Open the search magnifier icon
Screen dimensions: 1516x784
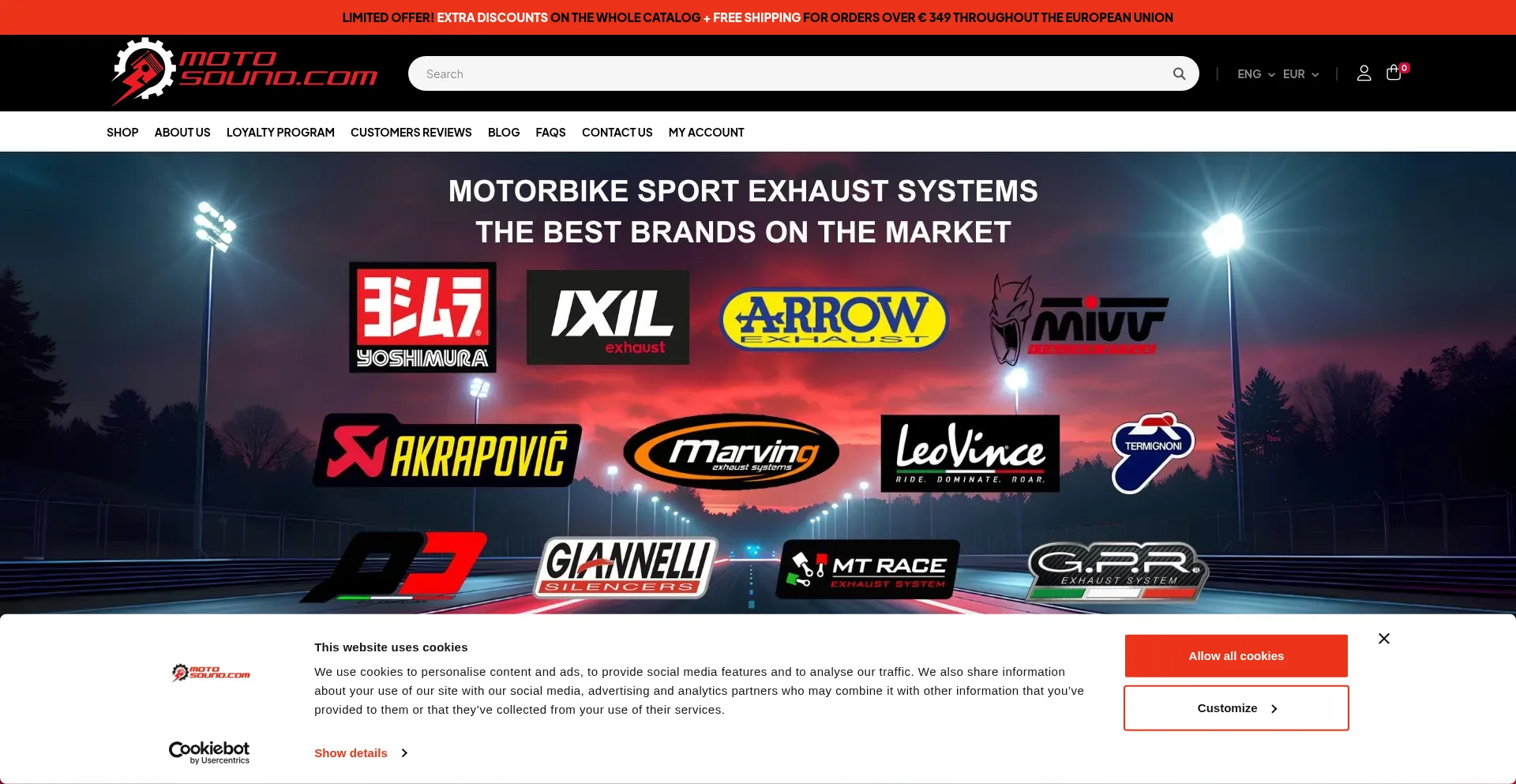click(1178, 73)
